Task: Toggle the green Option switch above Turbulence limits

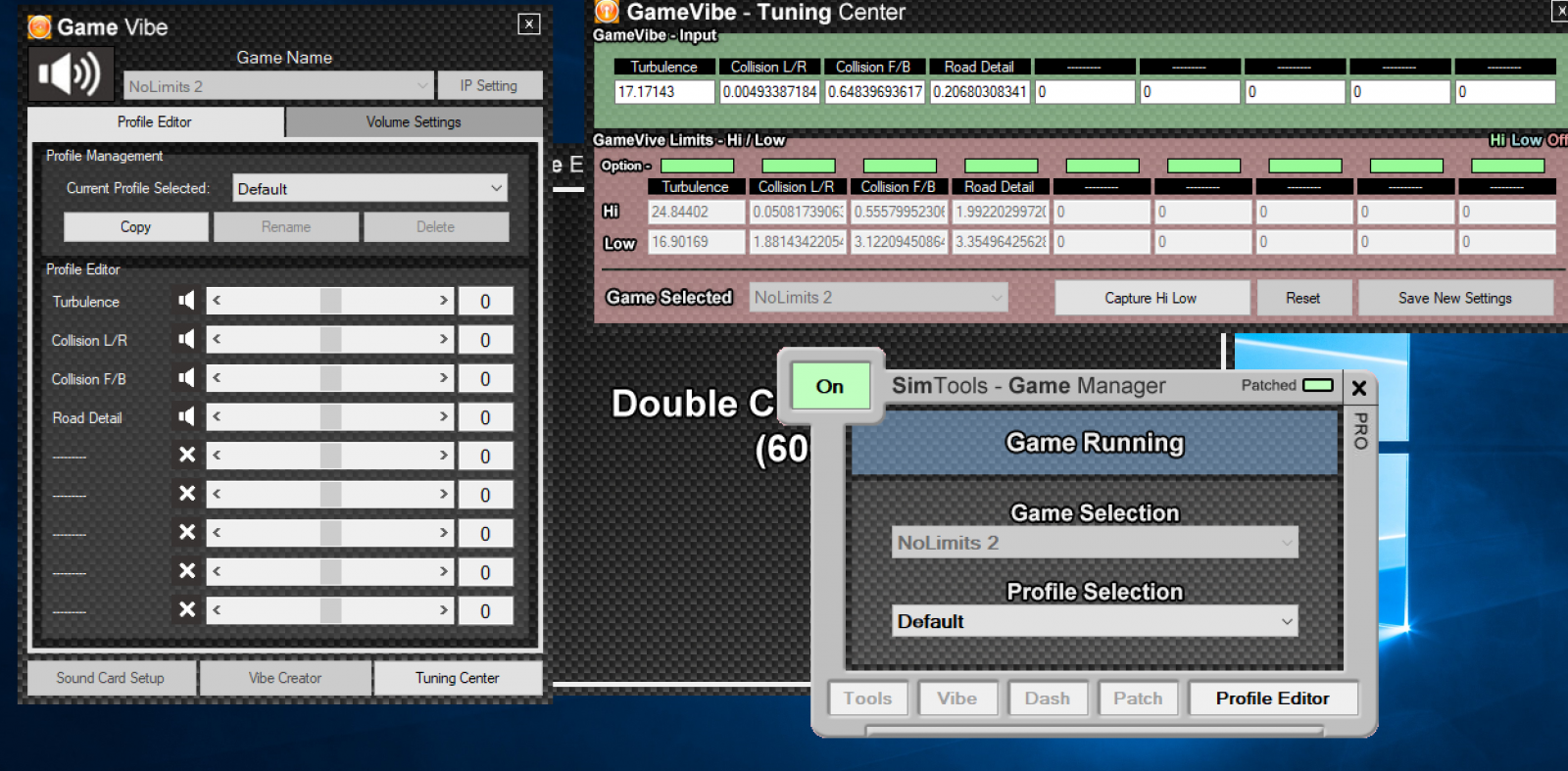Action: (698, 166)
